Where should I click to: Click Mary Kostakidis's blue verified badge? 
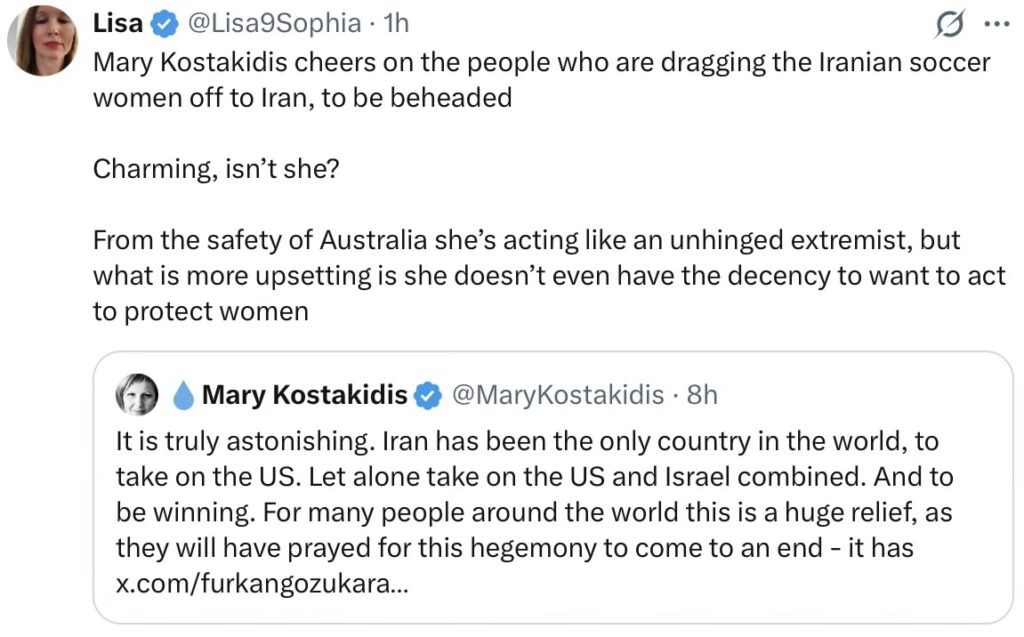coord(429,395)
